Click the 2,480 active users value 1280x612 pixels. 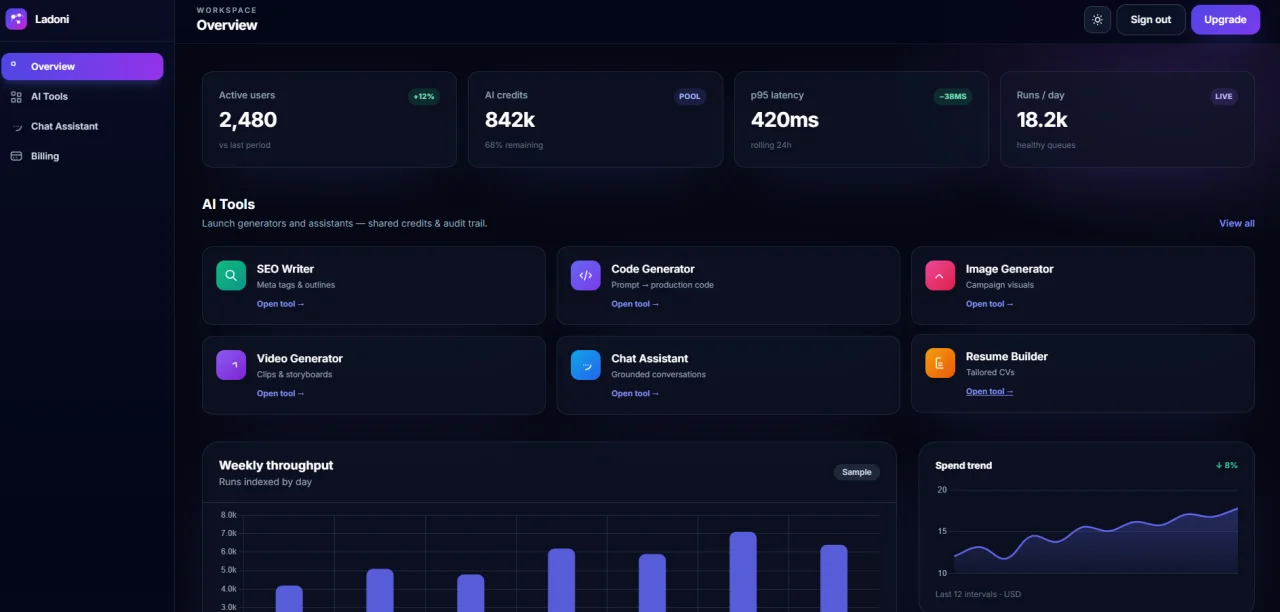coord(248,120)
